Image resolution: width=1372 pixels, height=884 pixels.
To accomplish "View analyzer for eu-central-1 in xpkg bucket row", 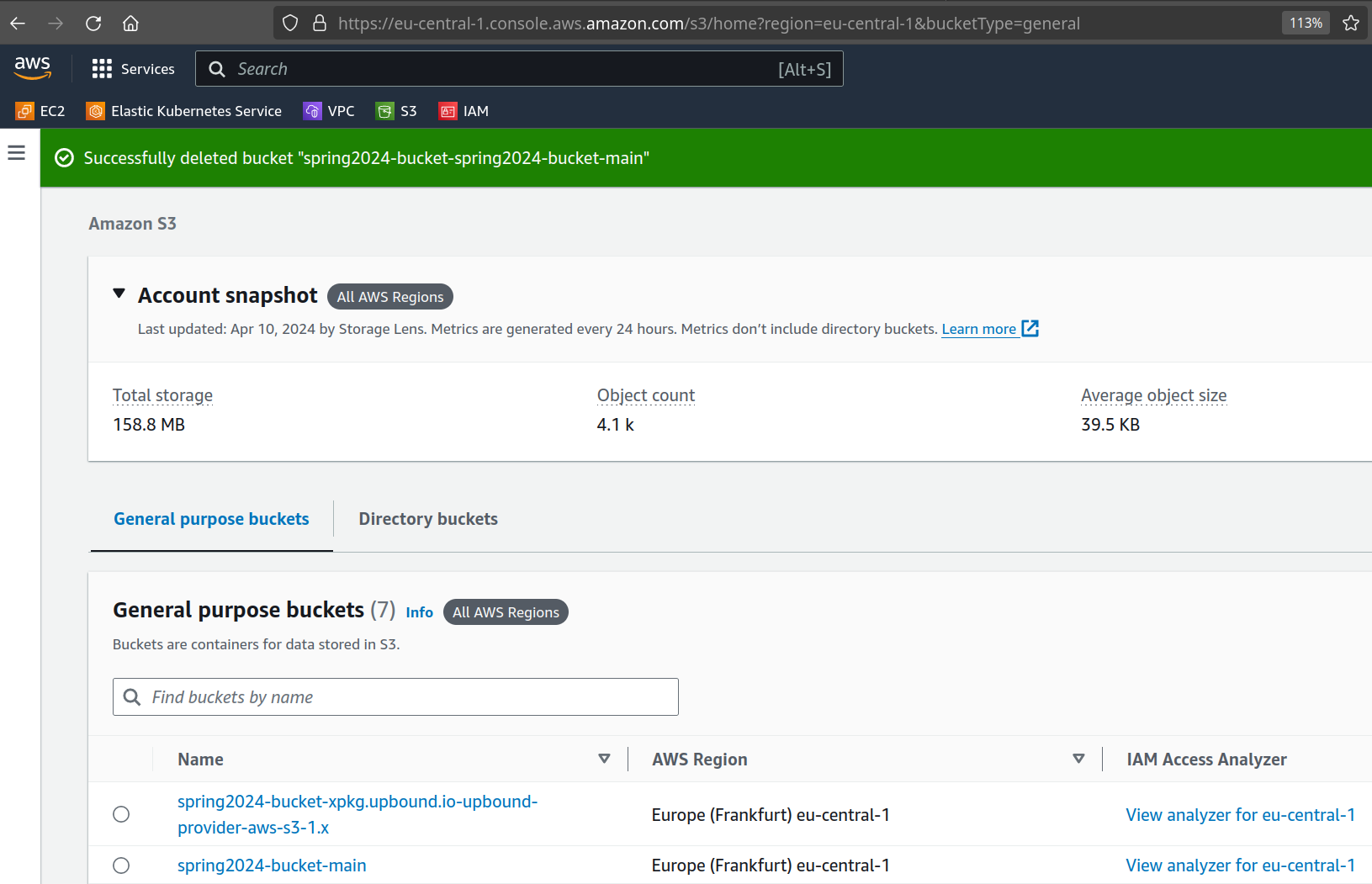I will 1241,815.
